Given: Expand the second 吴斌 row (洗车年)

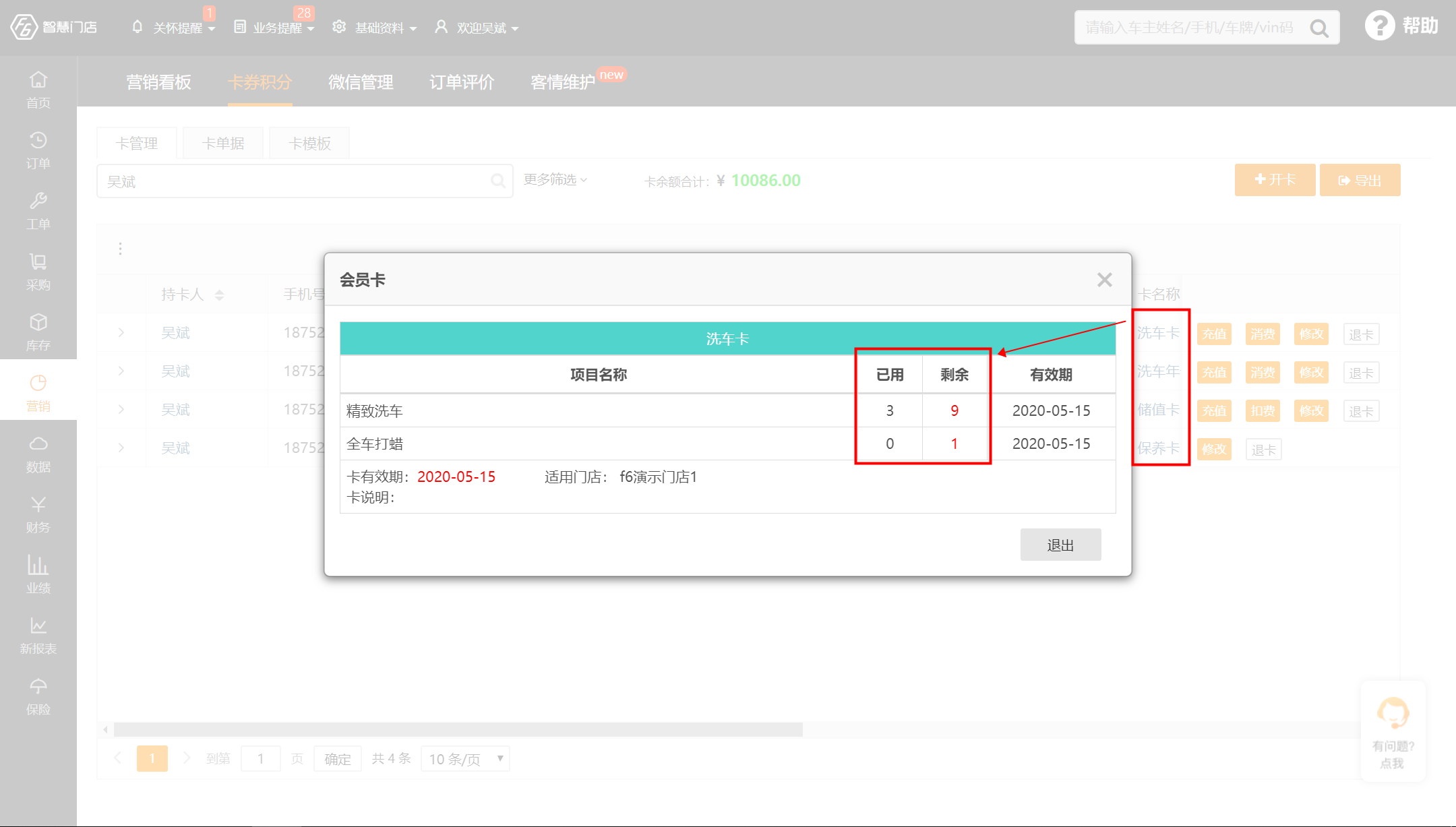Looking at the screenshot, I should click(121, 371).
